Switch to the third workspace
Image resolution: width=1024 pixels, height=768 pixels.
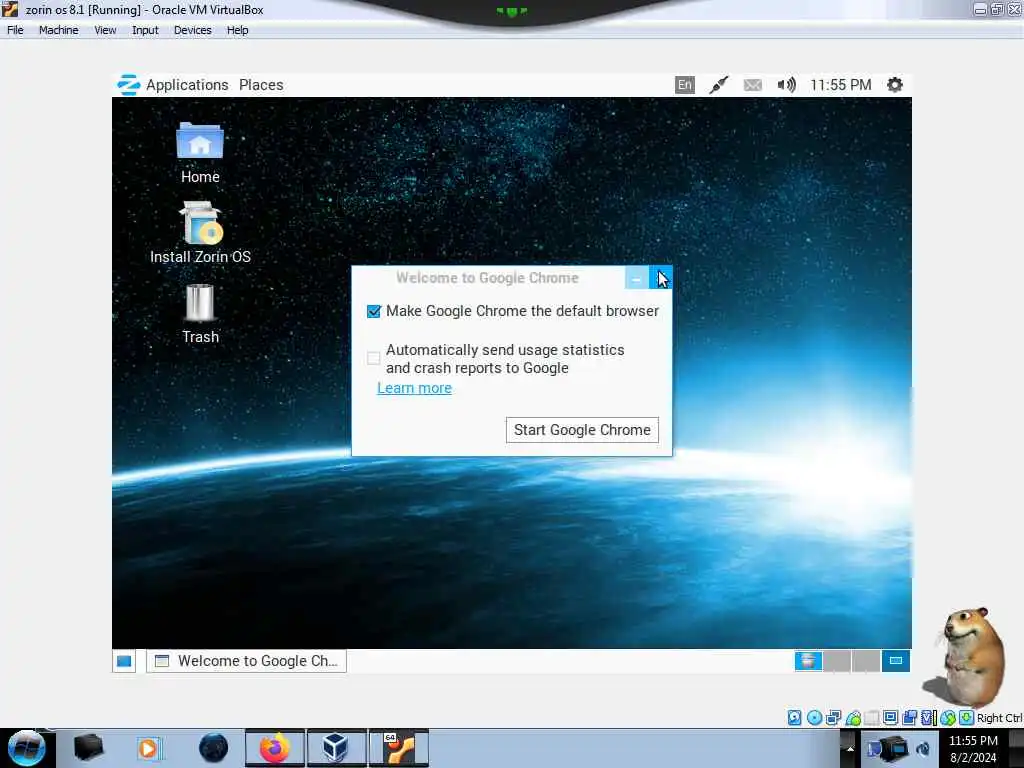pyautogui.click(x=866, y=661)
